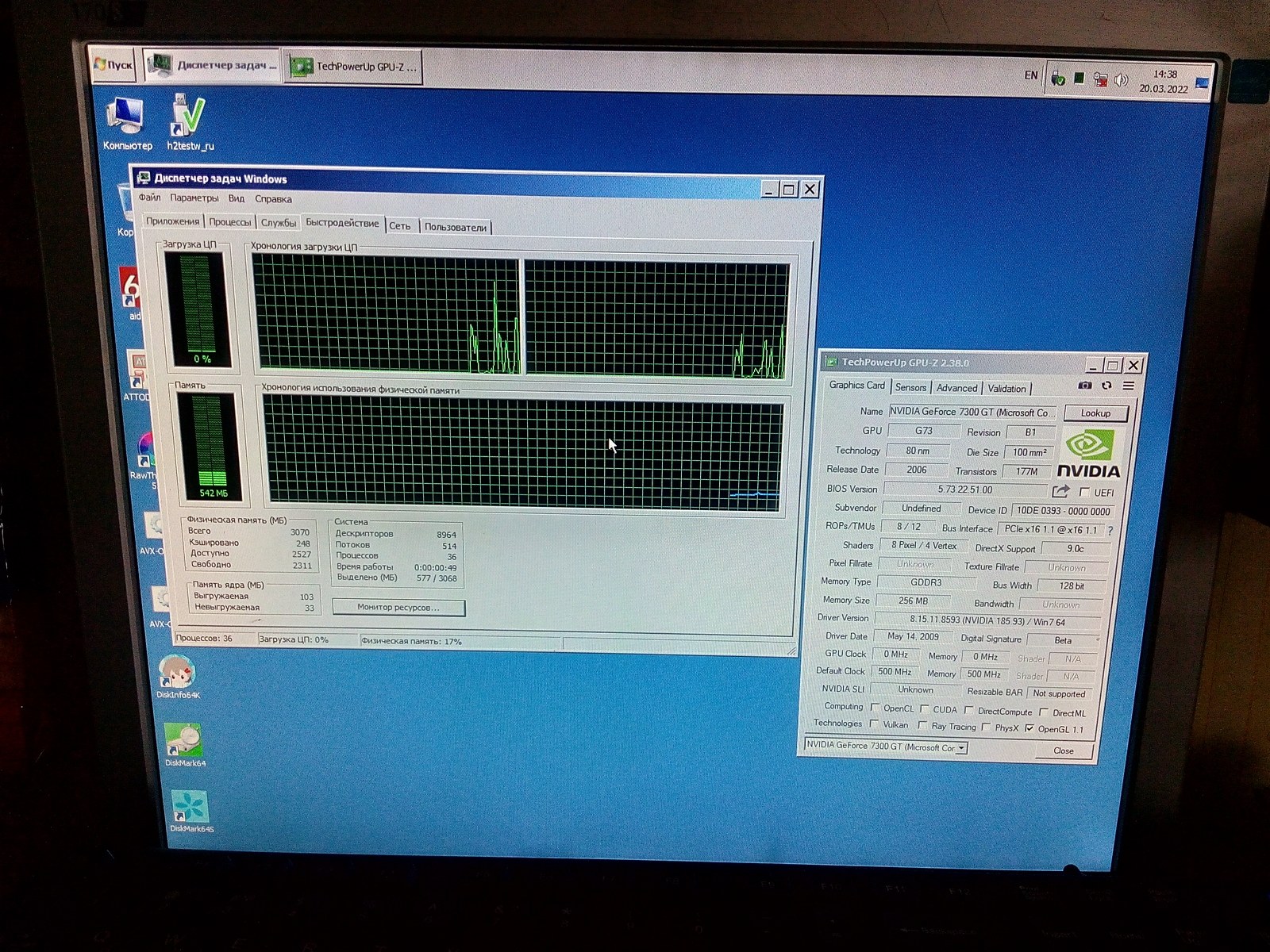The height and width of the screenshot is (952, 1270).
Task: Toggle the Vulkan checkbox
Action: [x=873, y=724]
